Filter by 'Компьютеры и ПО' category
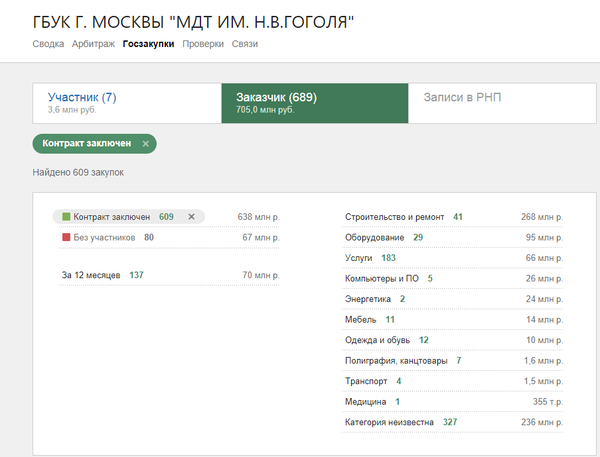The height and width of the screenshot is (457, 600). pyautogui.click(x=382, y=279)
